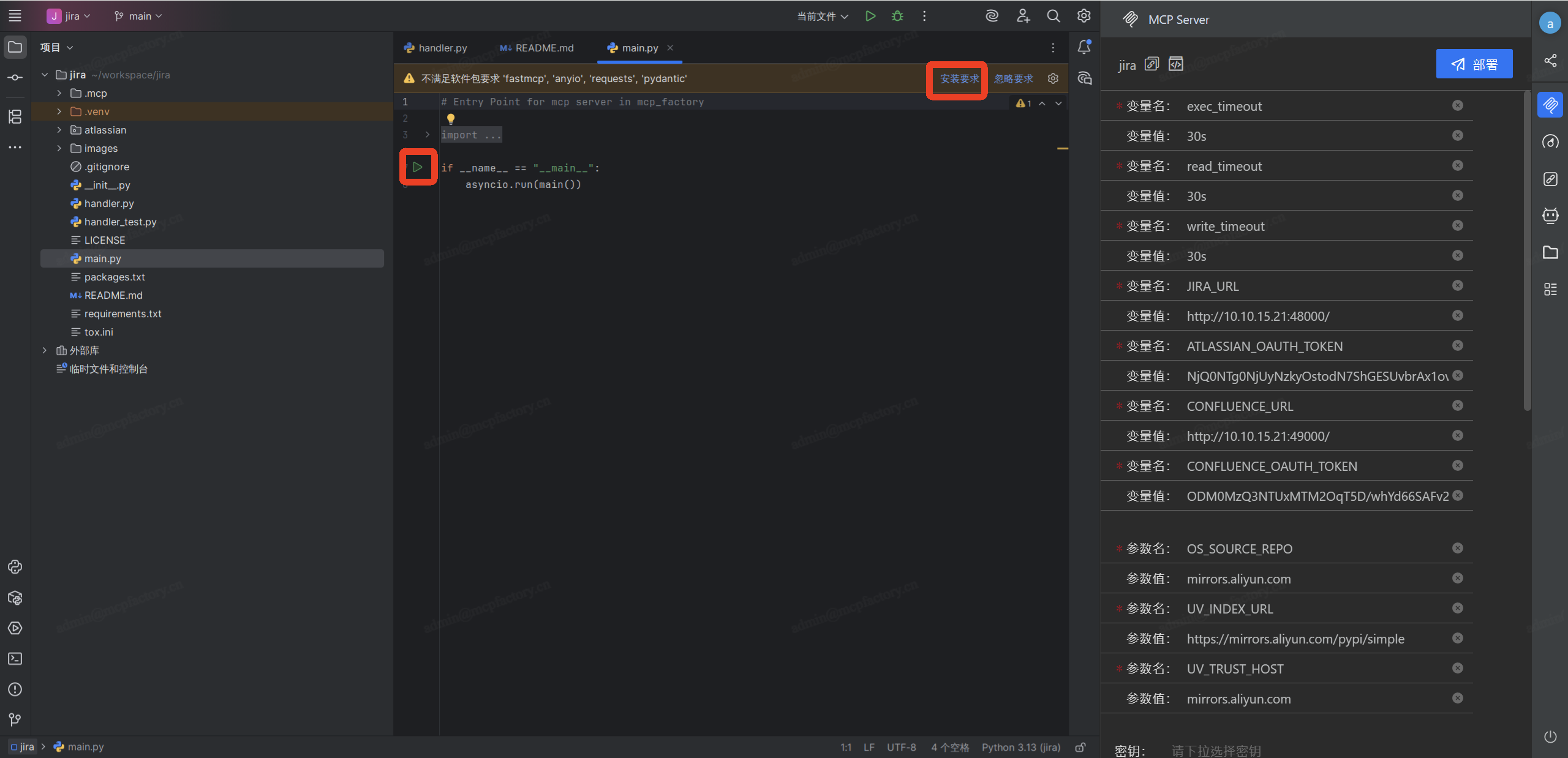Click the Debug bug icon
Viewport: 1568px width, 758px height.
[x=897, y=16]
